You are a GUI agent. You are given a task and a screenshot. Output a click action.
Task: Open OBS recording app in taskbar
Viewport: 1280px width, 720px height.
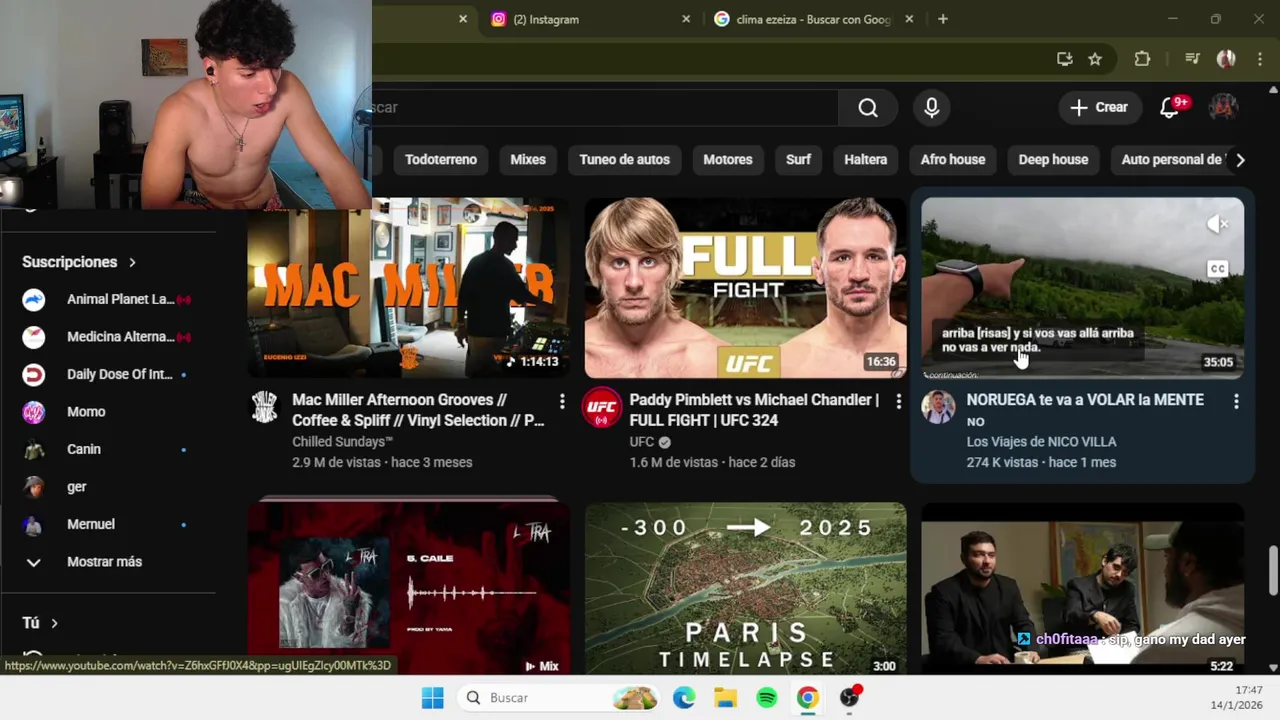[850, 698]
